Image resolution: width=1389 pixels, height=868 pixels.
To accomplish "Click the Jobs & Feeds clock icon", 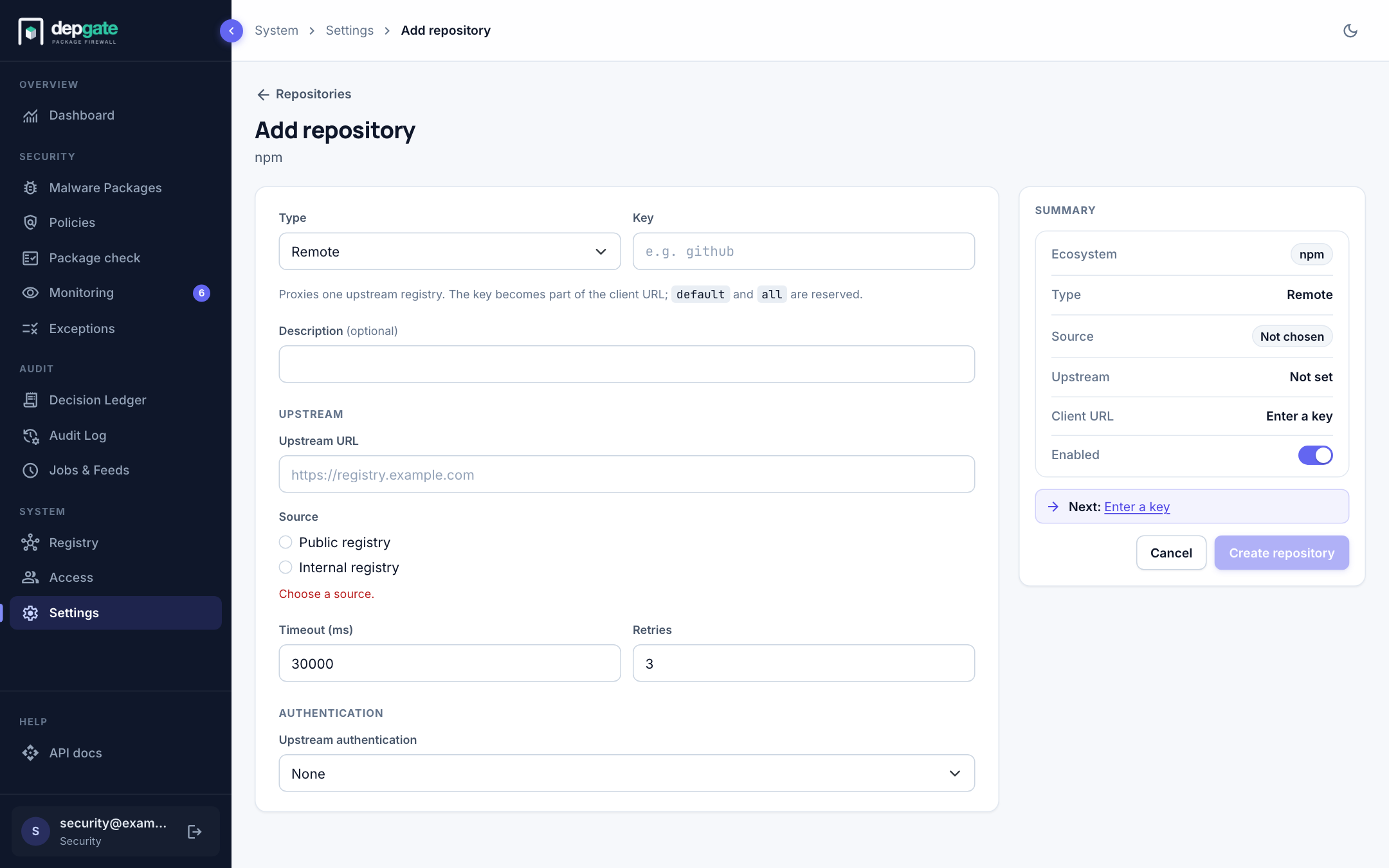I will (x=30, y=470).
